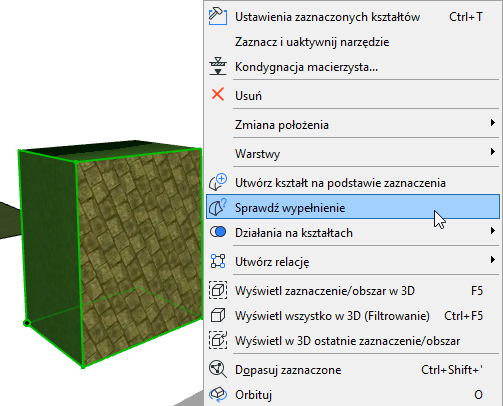Click the last selection in 3D icon
Image resolution: width=503 pixels, height=406 pixels.
point(218,340)
